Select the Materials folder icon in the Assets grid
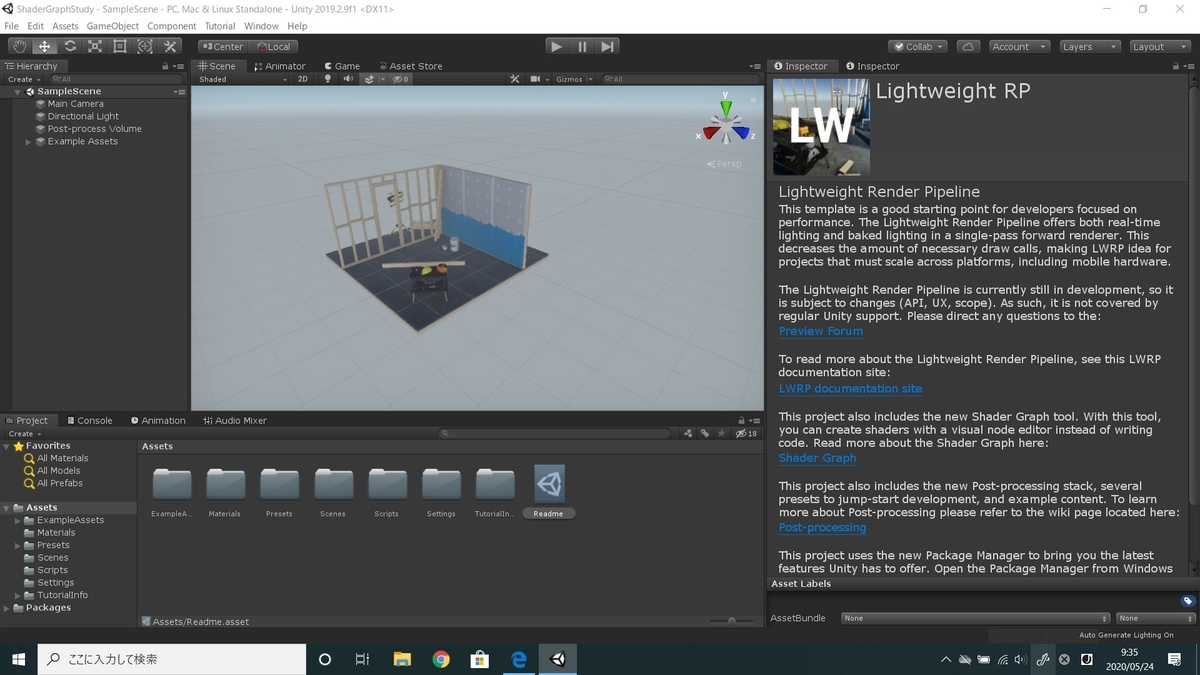Viewport: 1200px width, 675px height. pos(225,484)
